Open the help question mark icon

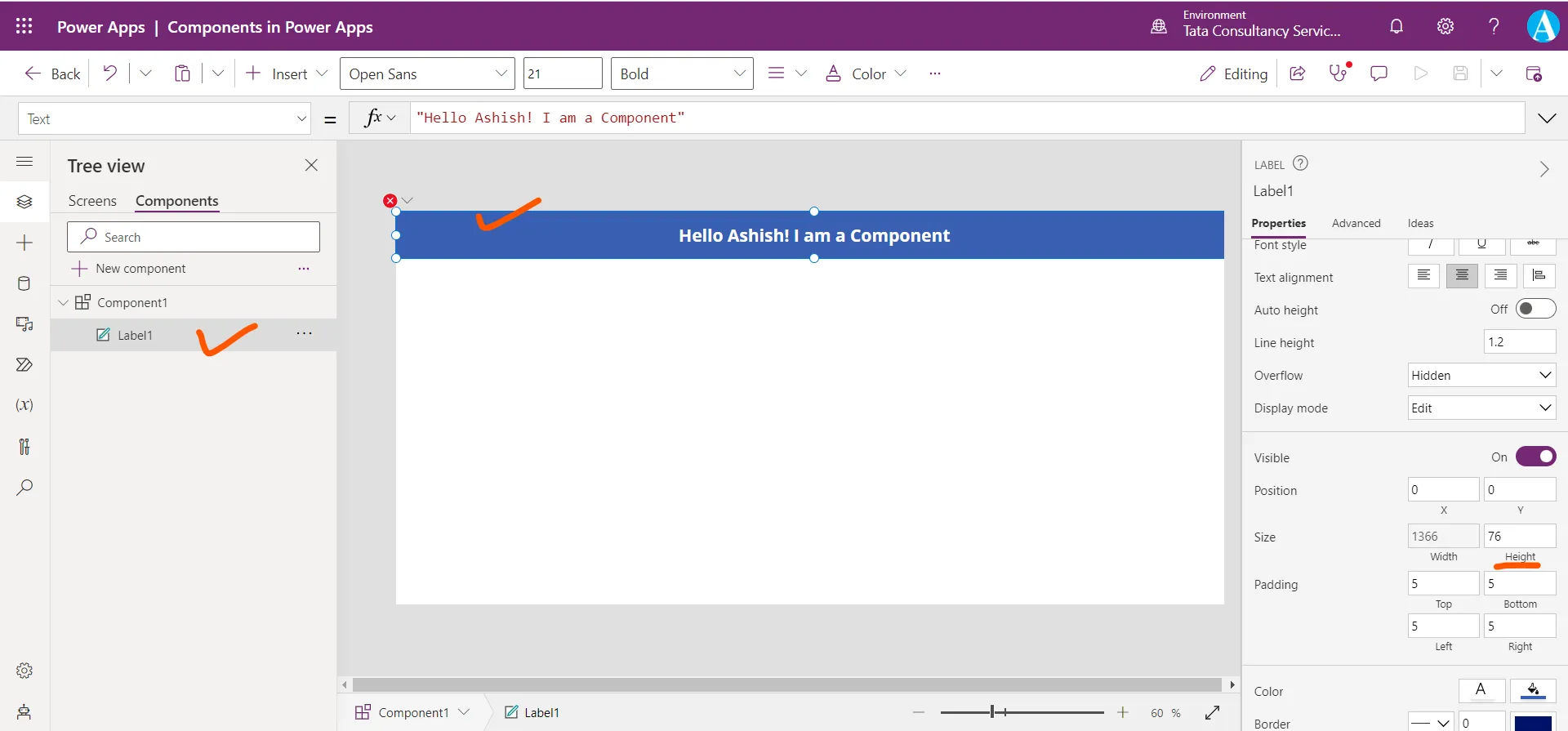[1494, 26]
